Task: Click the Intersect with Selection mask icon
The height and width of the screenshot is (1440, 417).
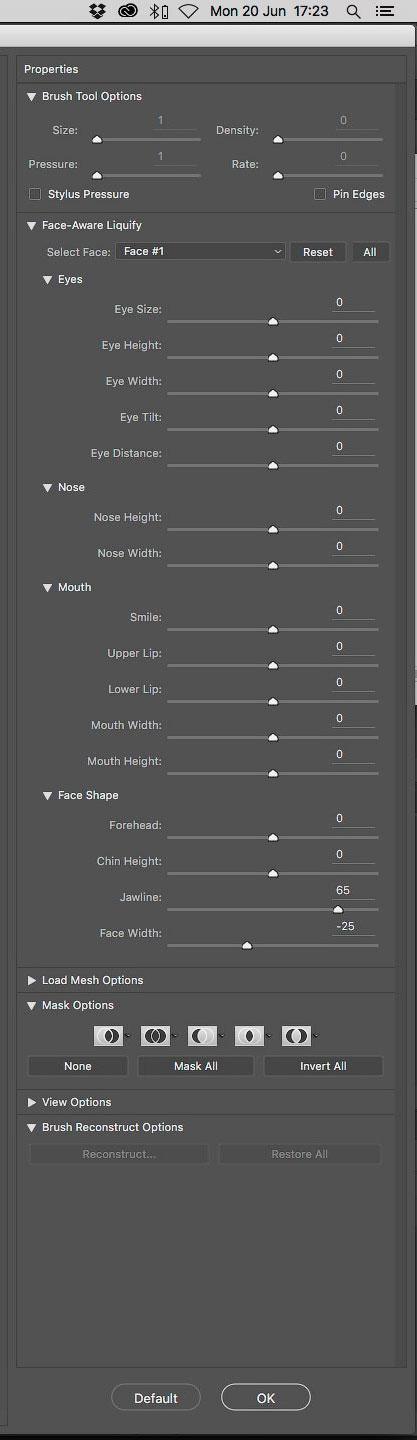Action: pyautogui.click(x=249, y=1036)
